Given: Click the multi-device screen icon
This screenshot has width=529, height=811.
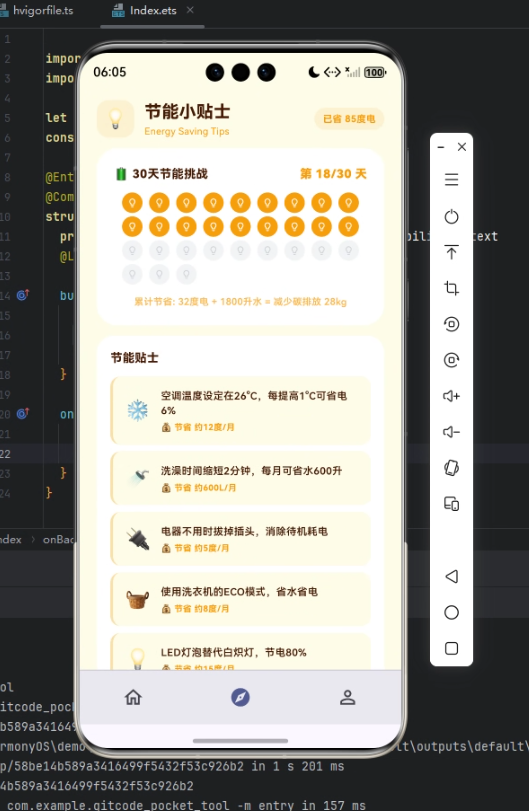Looking at the screenshot, I should tap(451, 504).
